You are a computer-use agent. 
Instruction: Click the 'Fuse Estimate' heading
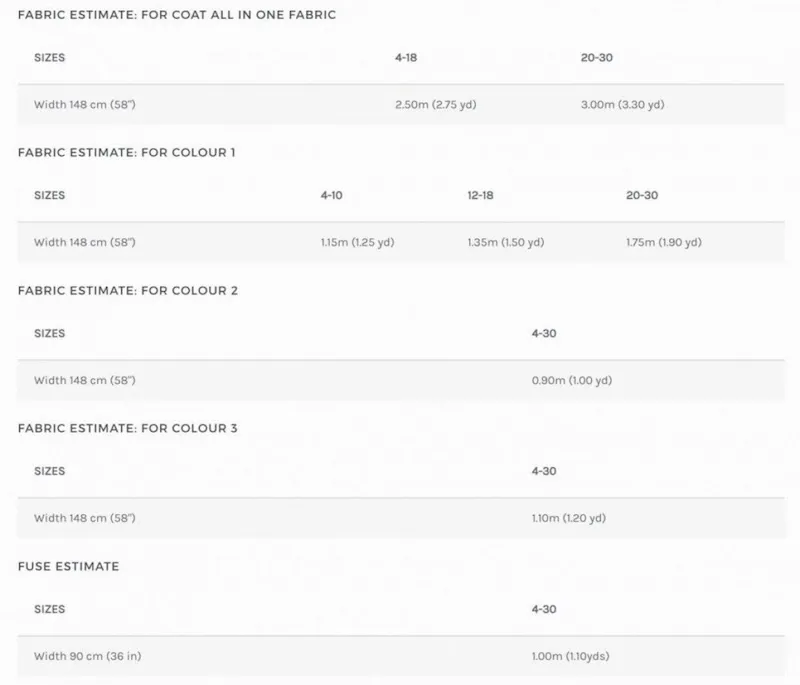pyautogui.click(x=68, y=566)
